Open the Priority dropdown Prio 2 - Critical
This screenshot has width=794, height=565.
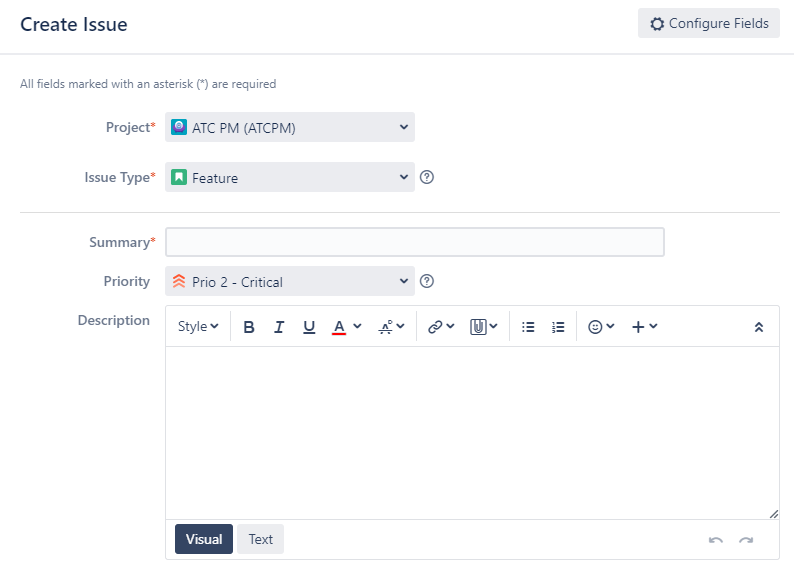[x=290, y=281]
